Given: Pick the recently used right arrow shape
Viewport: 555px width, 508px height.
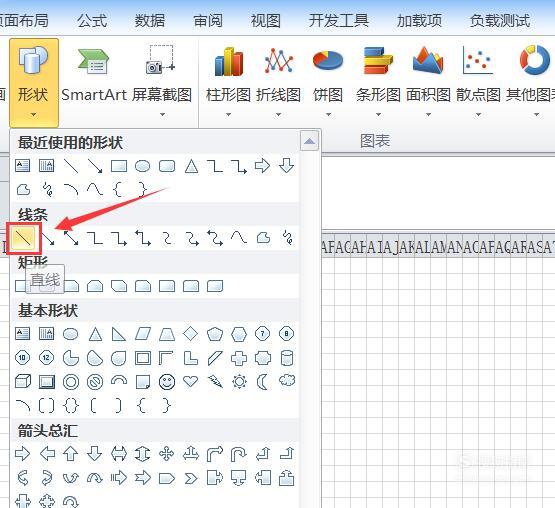Looking at the screenshot, I should coord(262,166).
